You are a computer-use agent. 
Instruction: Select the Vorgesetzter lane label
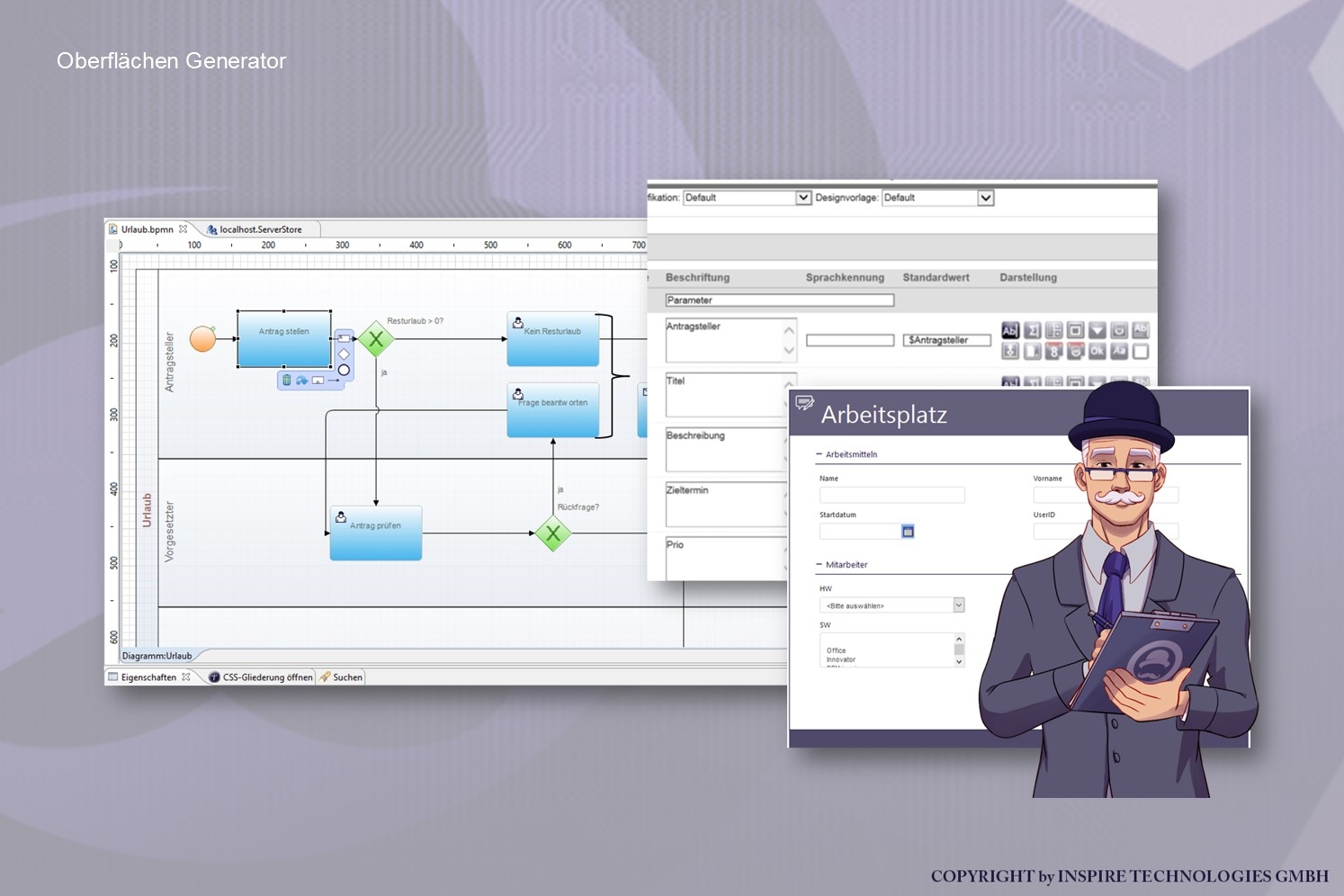click(169, 532)
